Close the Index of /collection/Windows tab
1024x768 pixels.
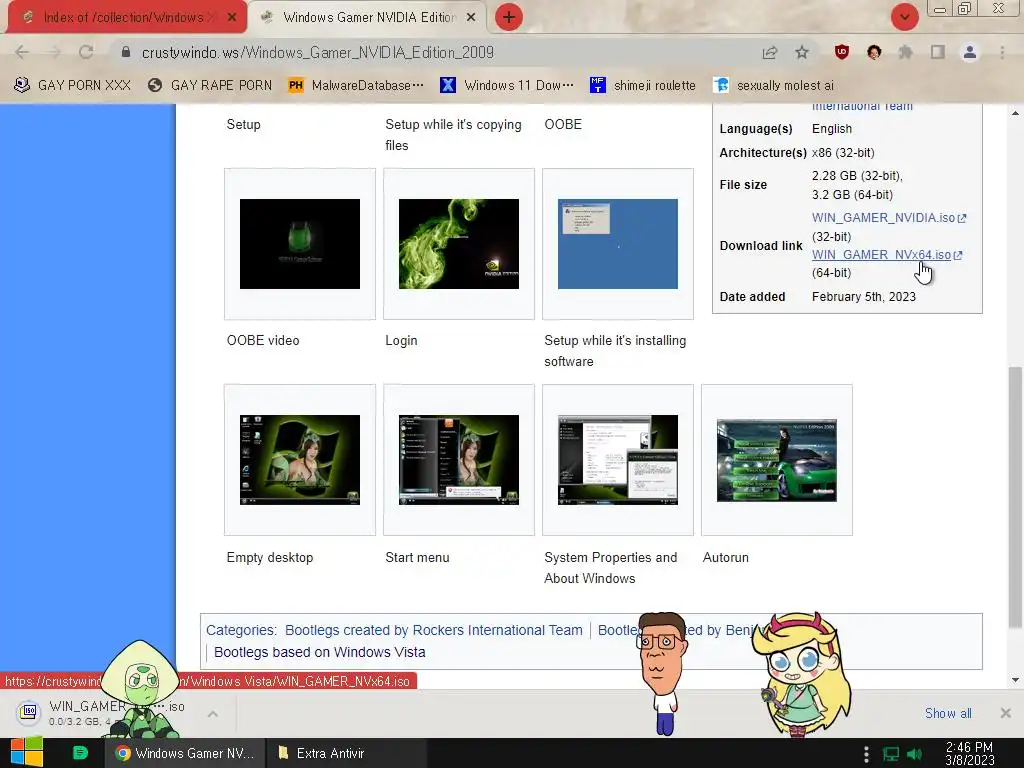[232, 18]
